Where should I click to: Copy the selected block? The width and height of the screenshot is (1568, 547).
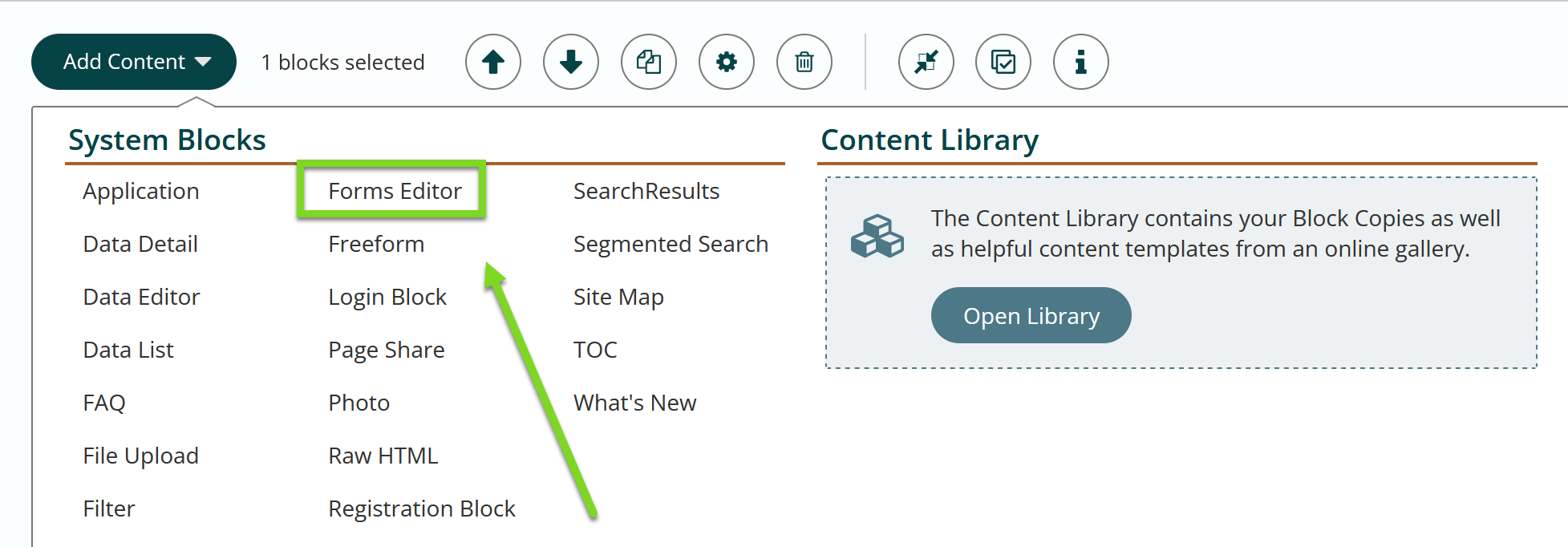pos(649,62)
